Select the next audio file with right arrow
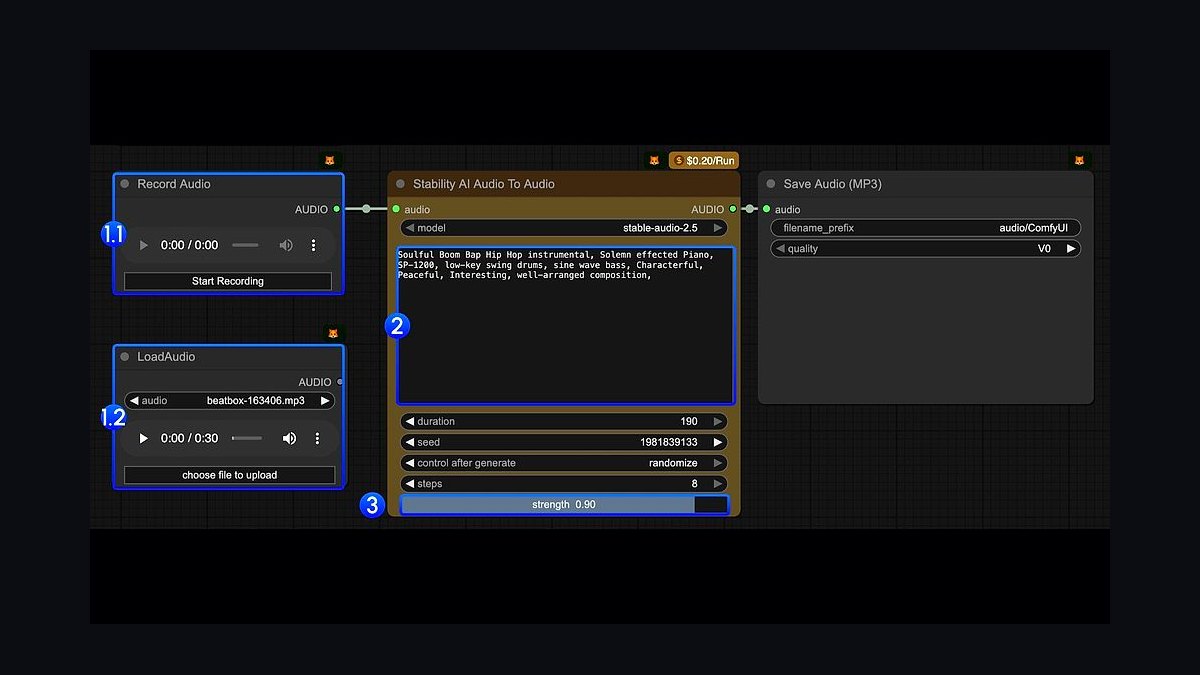Image resolution: width=1200 pixels, height=675 pixels. (325, 400)
